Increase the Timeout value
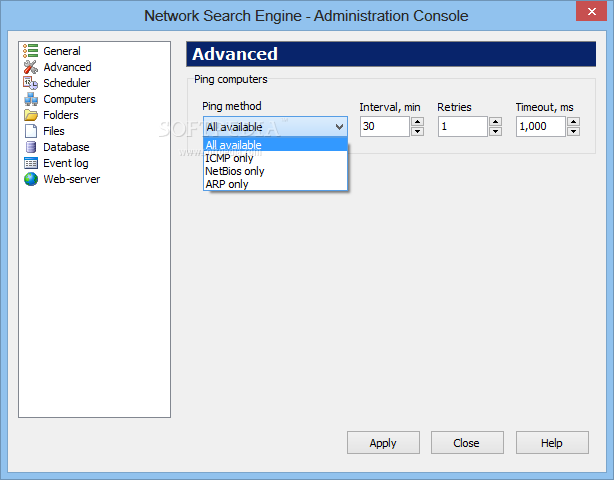This screenshot has width=614, height=480. (x=573, y=122)
